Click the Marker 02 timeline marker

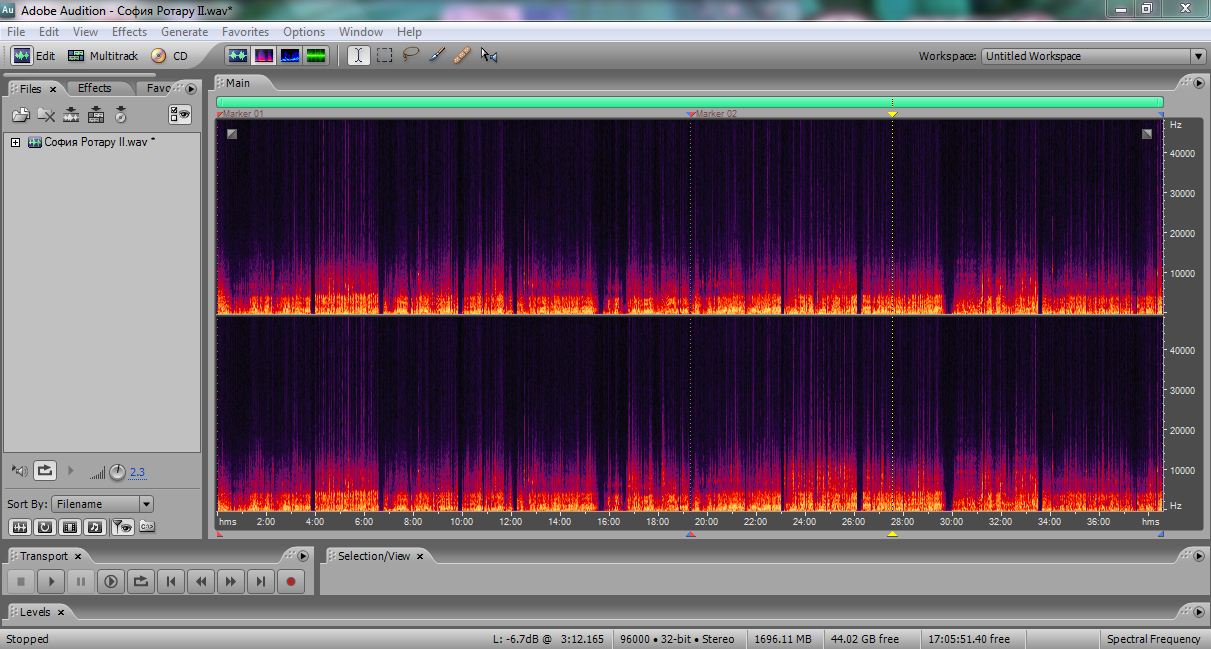(691, 114)
